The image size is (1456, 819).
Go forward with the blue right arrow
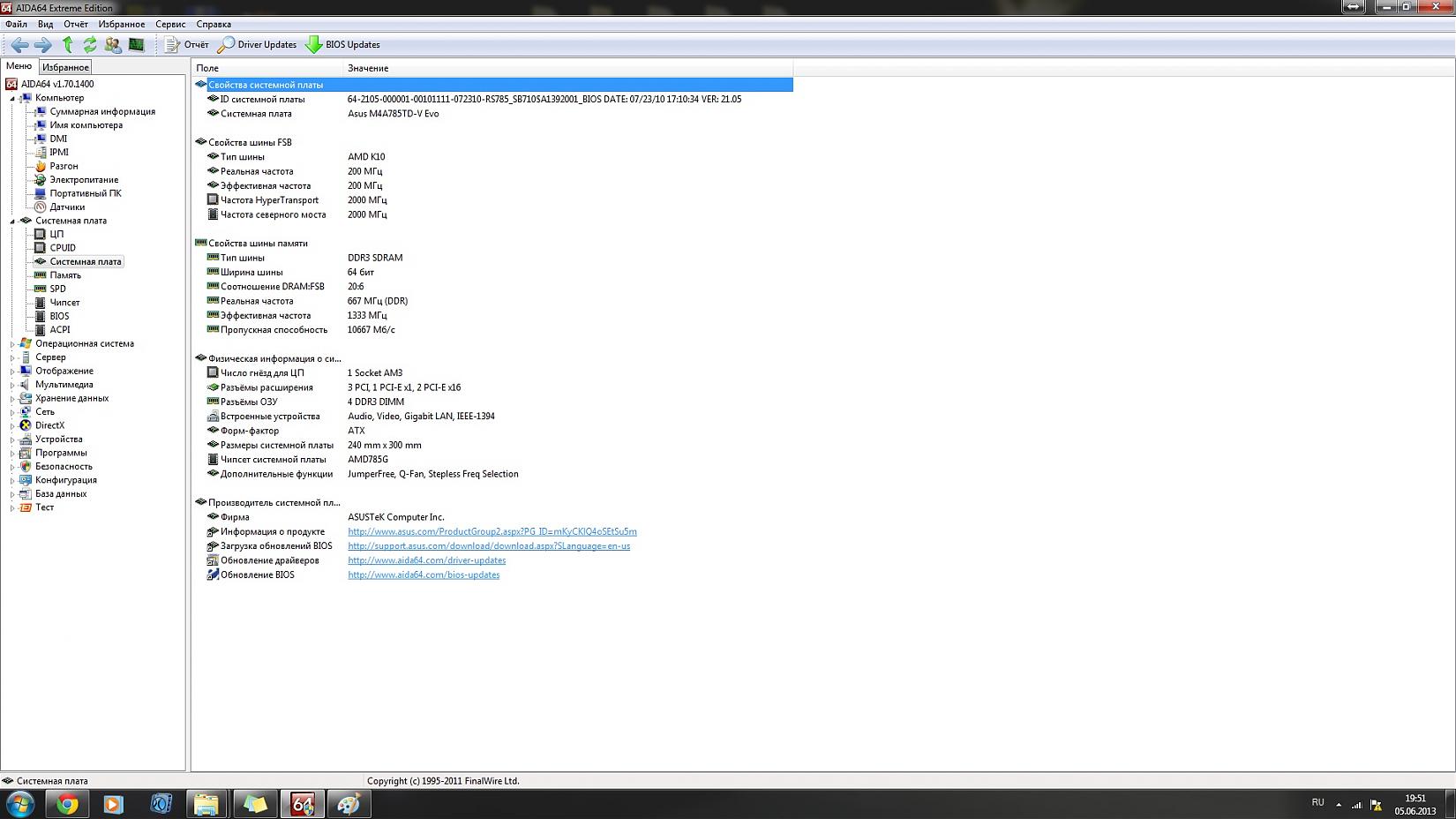(42, 44)
